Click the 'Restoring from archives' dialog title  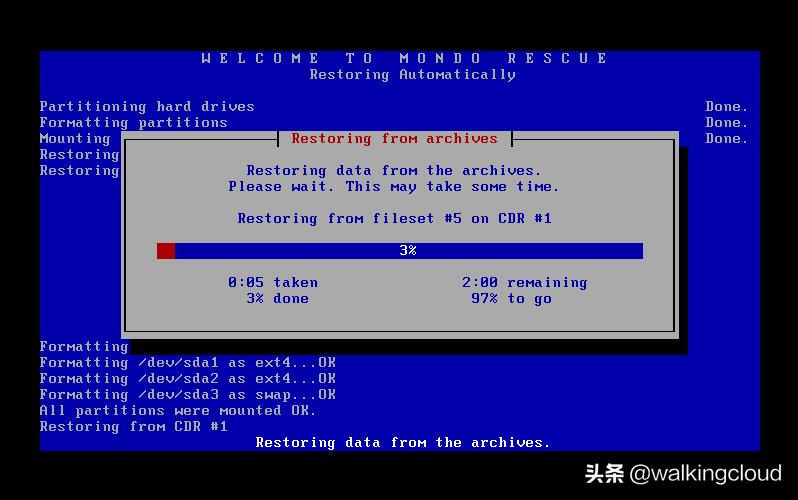(394, 138)
